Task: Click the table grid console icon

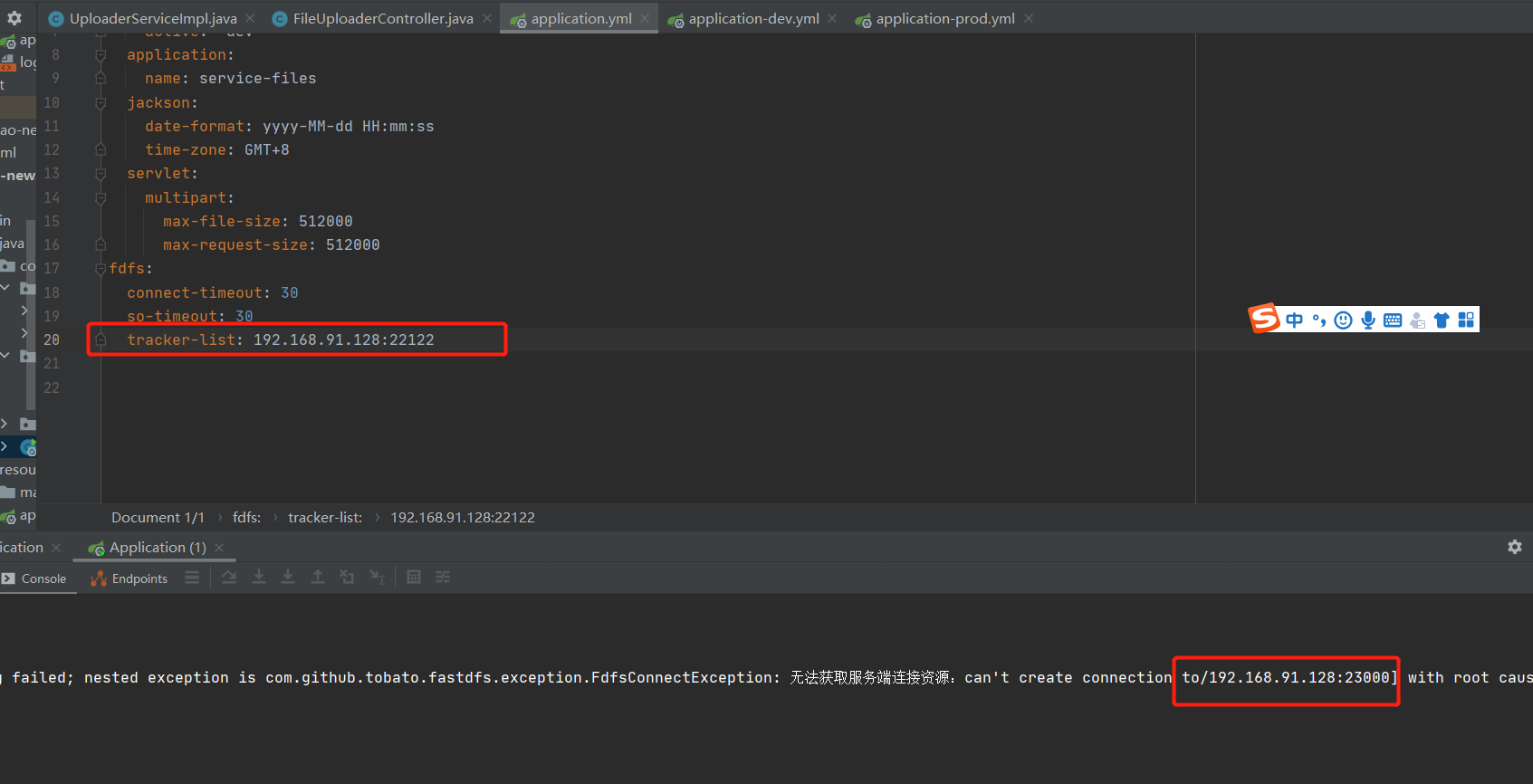Action: [414, 578]
